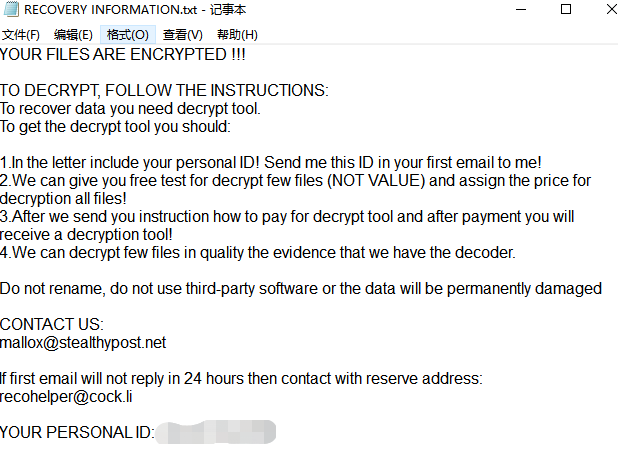Open the 编辑(E) menu
Viewport: 618px width, 453px height.
pyautogui.click(x=73, y=35)
